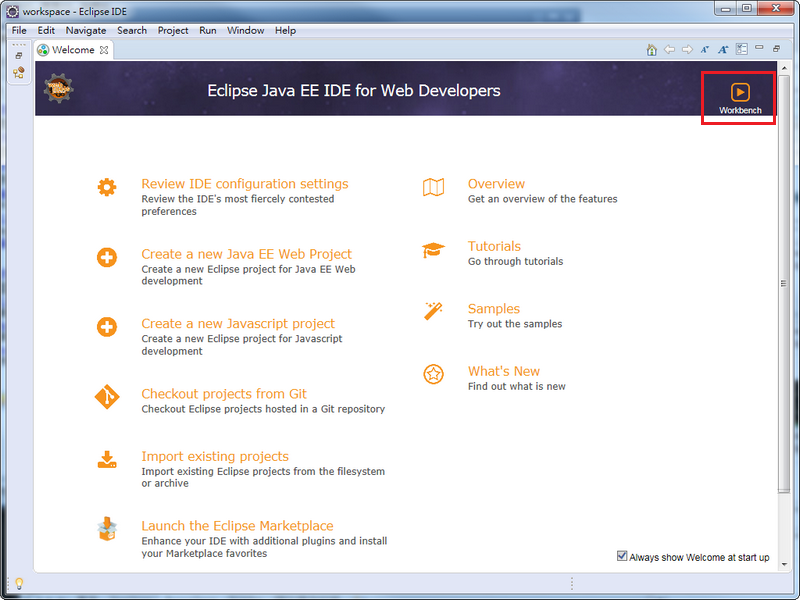Click the Workbench play icon
The width and height of the screenshot is (800, 600).
coord(740,92)
